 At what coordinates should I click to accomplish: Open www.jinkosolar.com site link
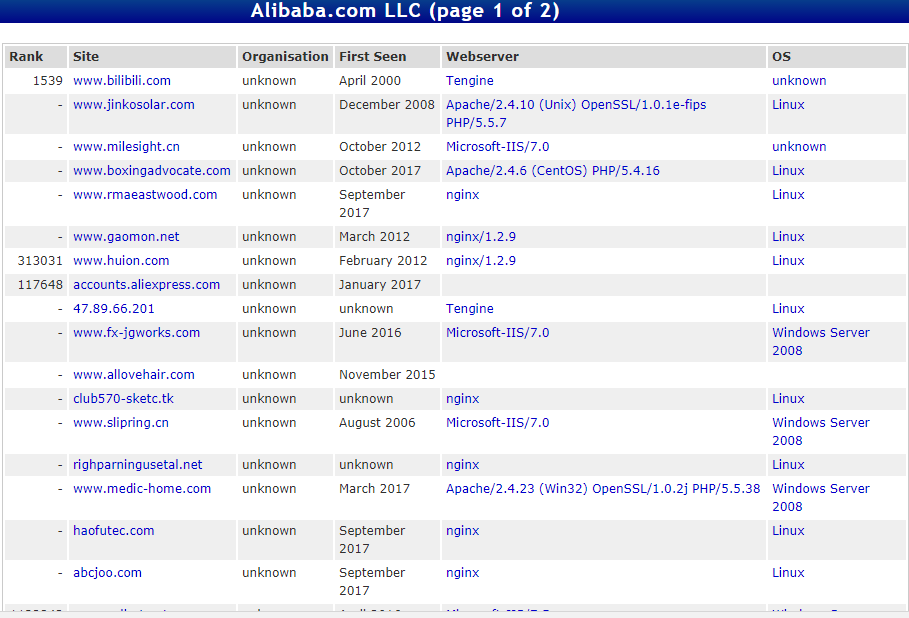[134, 105]
